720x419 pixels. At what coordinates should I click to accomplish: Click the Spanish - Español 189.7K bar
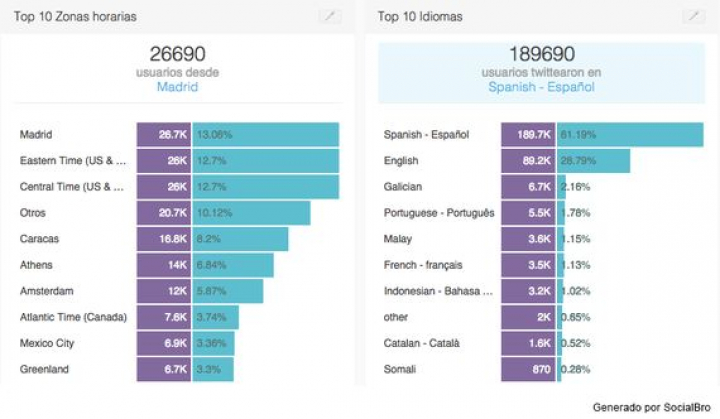[602, 135]
